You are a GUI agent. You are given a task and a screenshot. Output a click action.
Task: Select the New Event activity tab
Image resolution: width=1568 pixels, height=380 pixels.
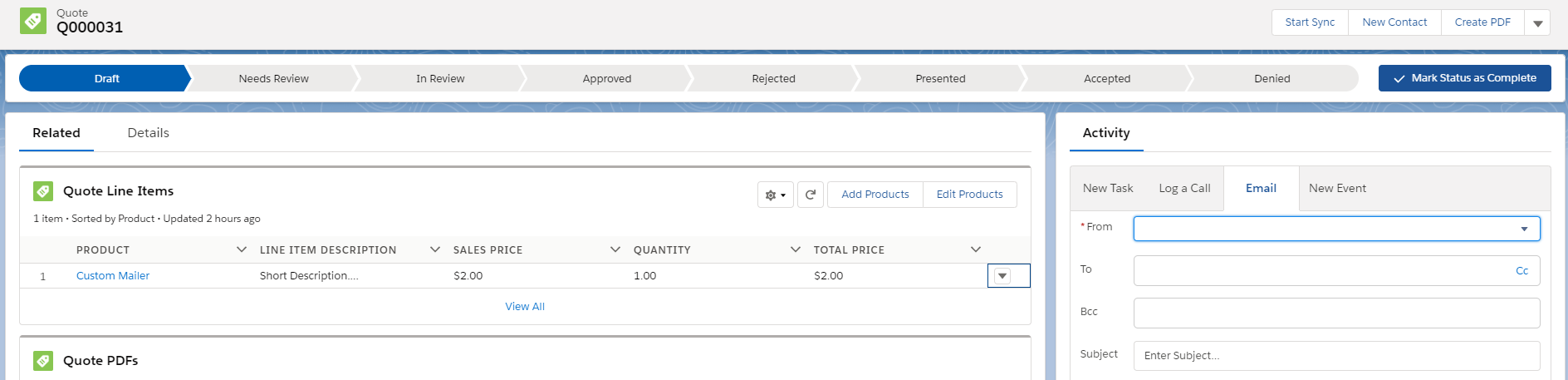pyautogui.click(x=1337, y=189)
